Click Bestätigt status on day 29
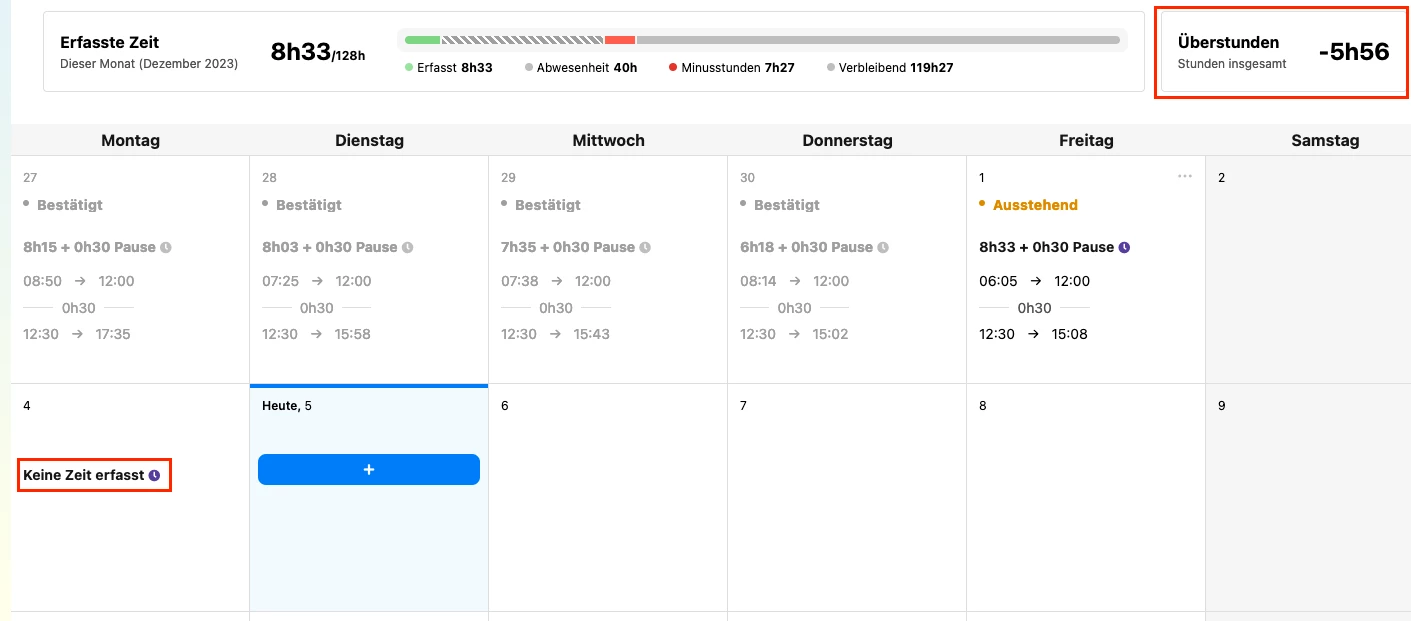The height and width of the screenshot is (621, 1411). 548,205
